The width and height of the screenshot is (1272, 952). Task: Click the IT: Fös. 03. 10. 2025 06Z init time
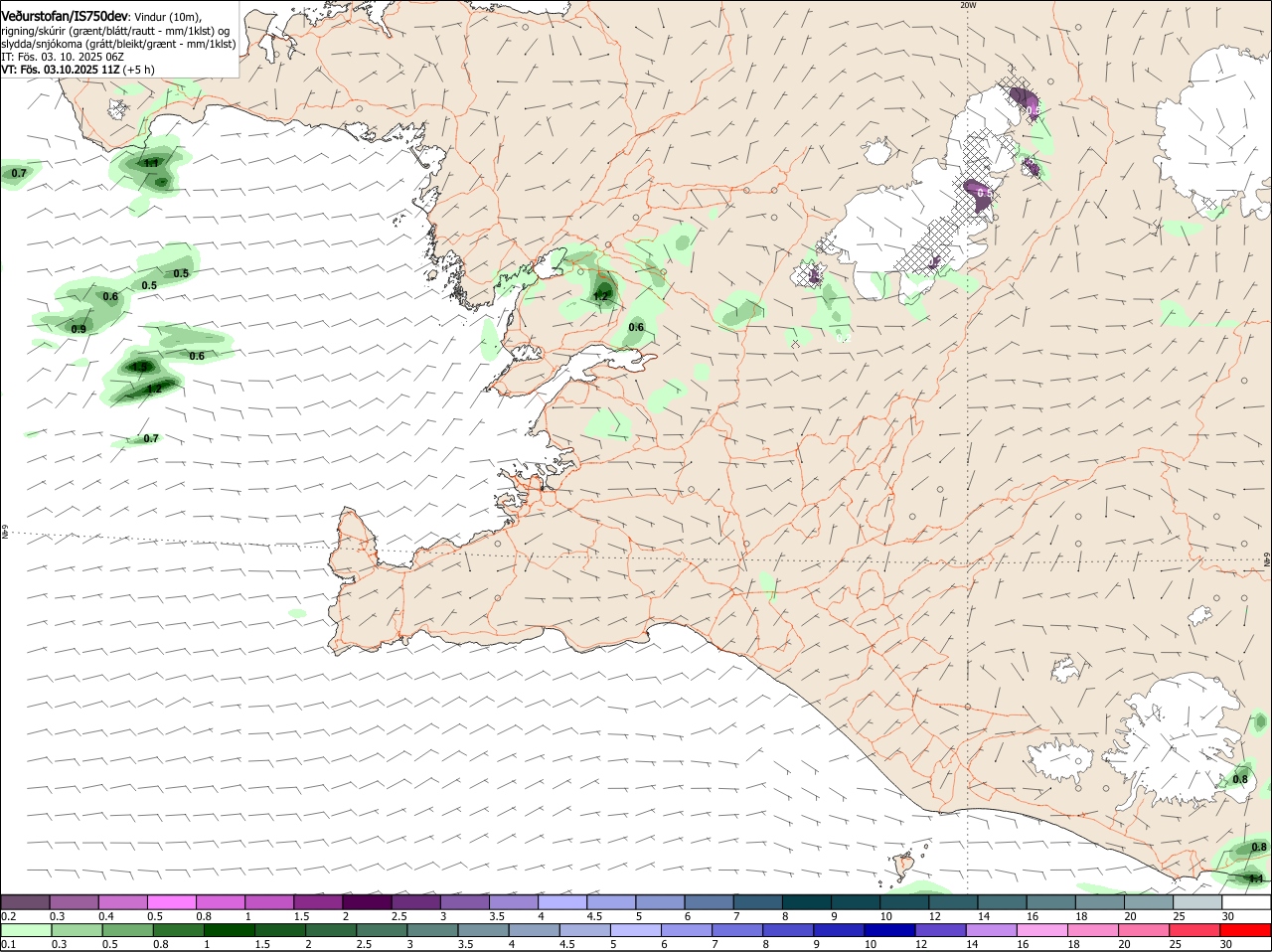[63, 57]
